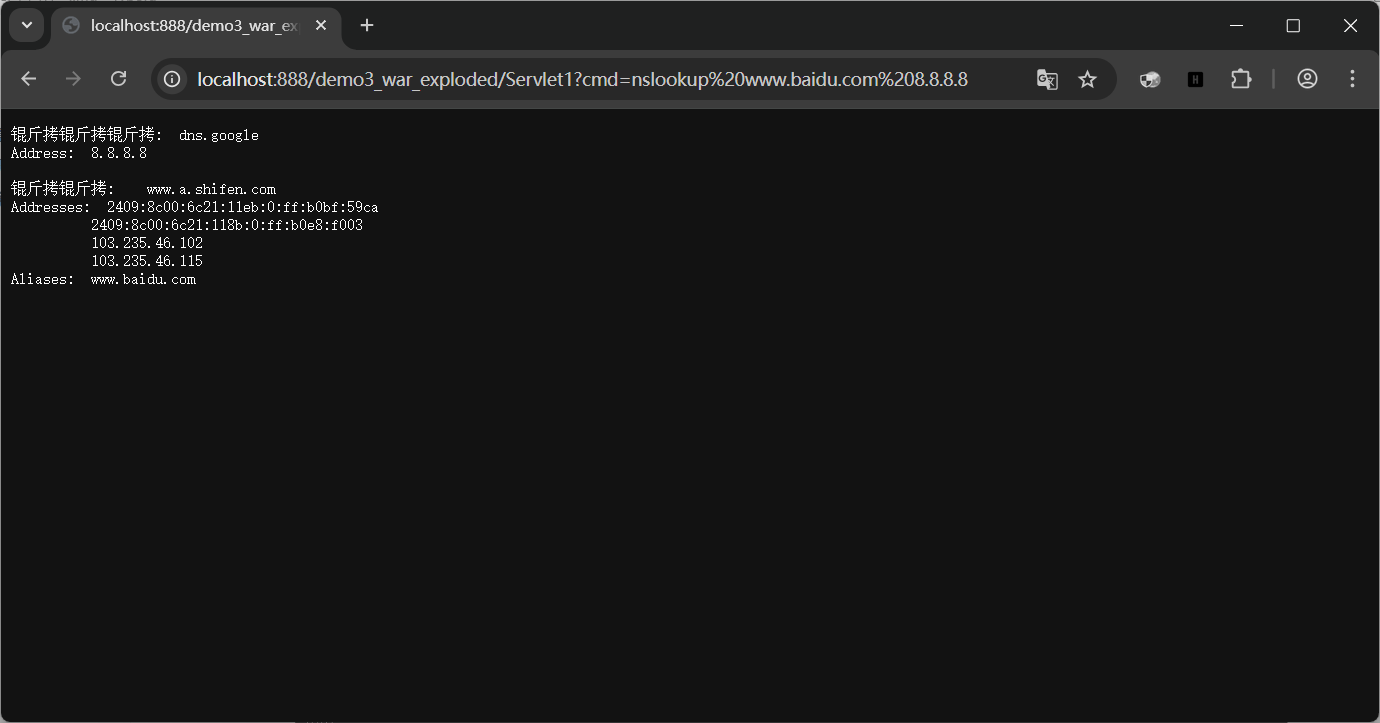
Task: Open the user profile icon
Action: (1307, 79)
